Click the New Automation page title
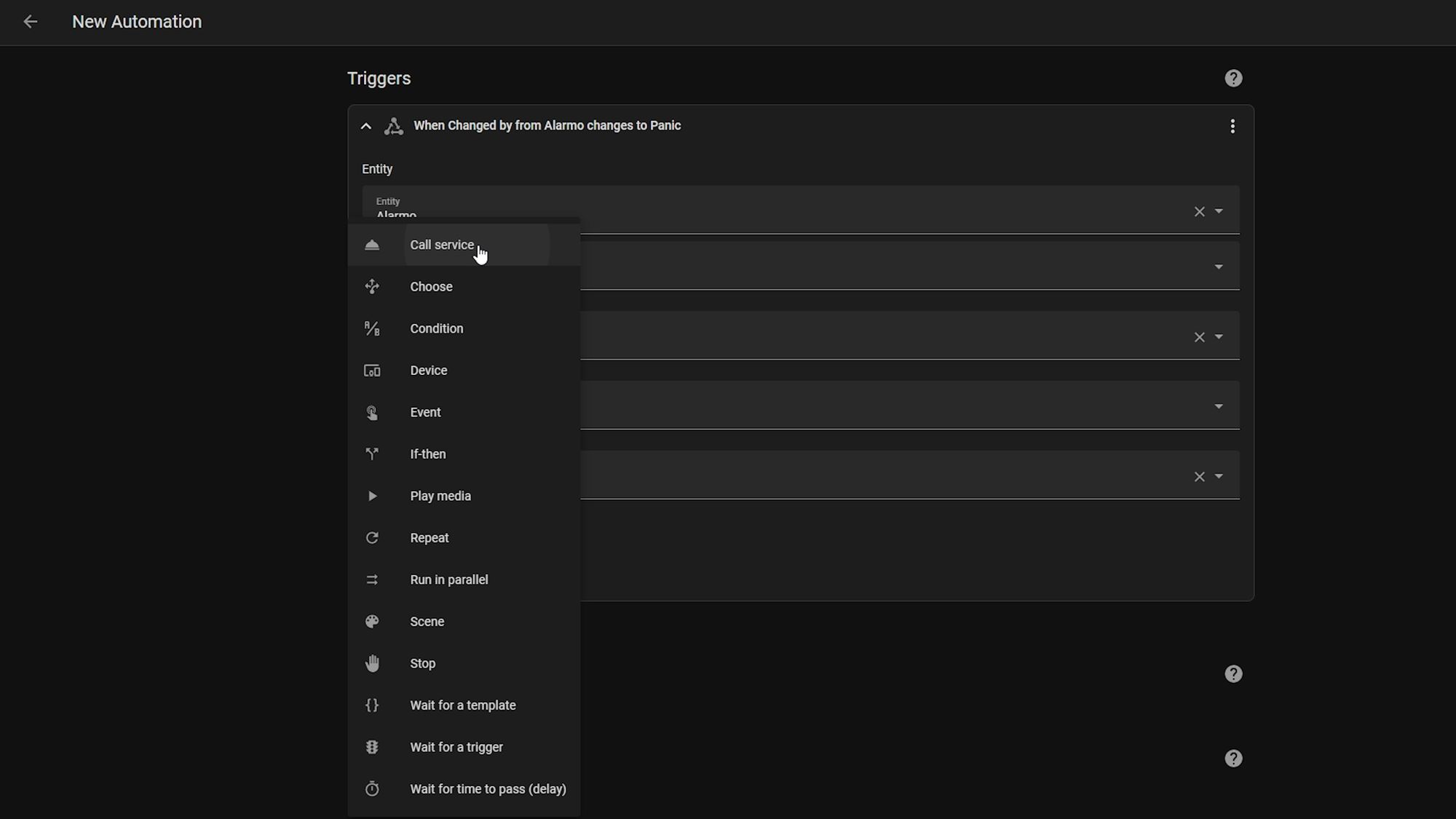 137,22
